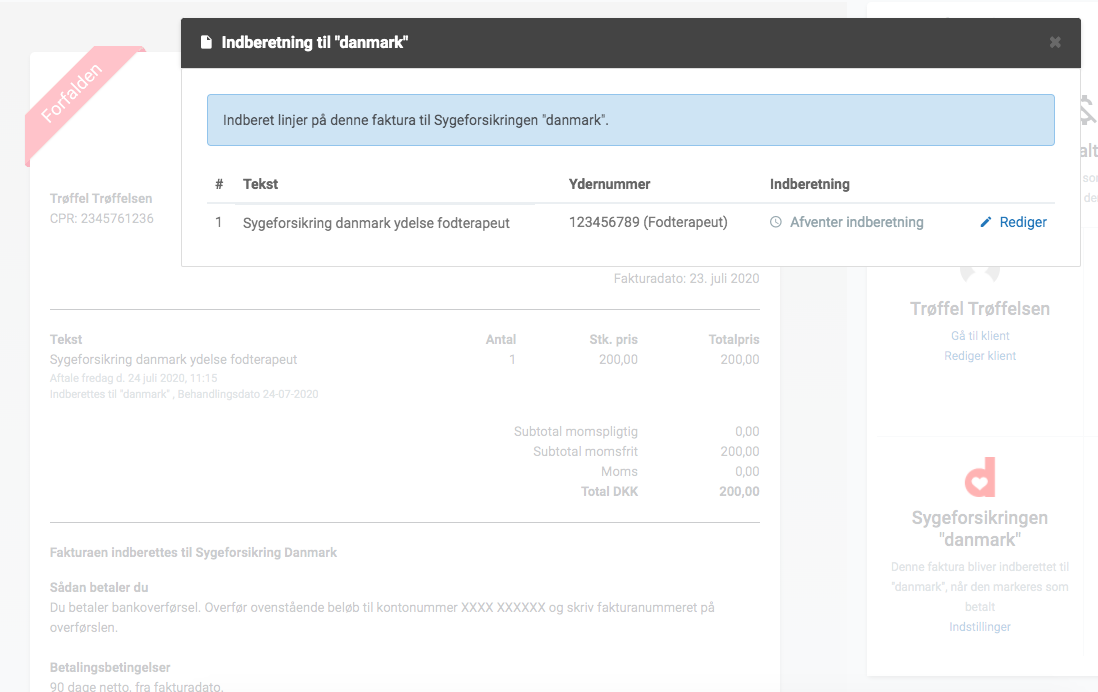Click the Ydernummer column header

click(x=609, y=184)
